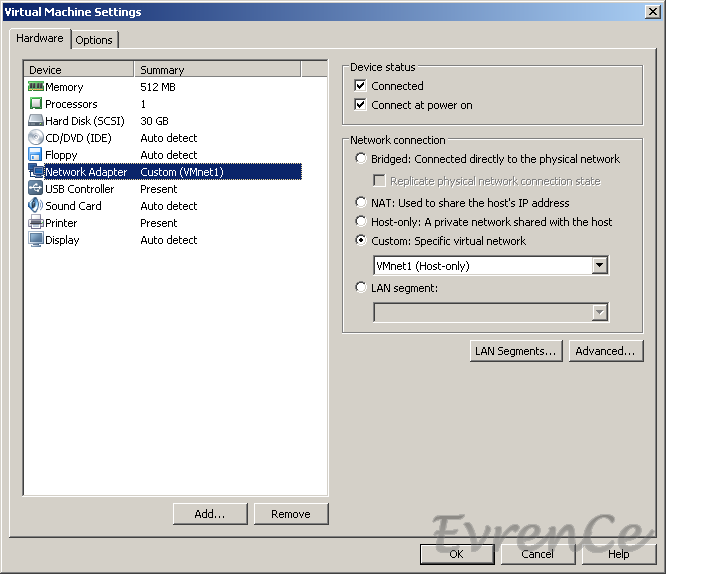
Task: Open the VMnet1 (Host-only) dropdown
Action: point(599,266)
